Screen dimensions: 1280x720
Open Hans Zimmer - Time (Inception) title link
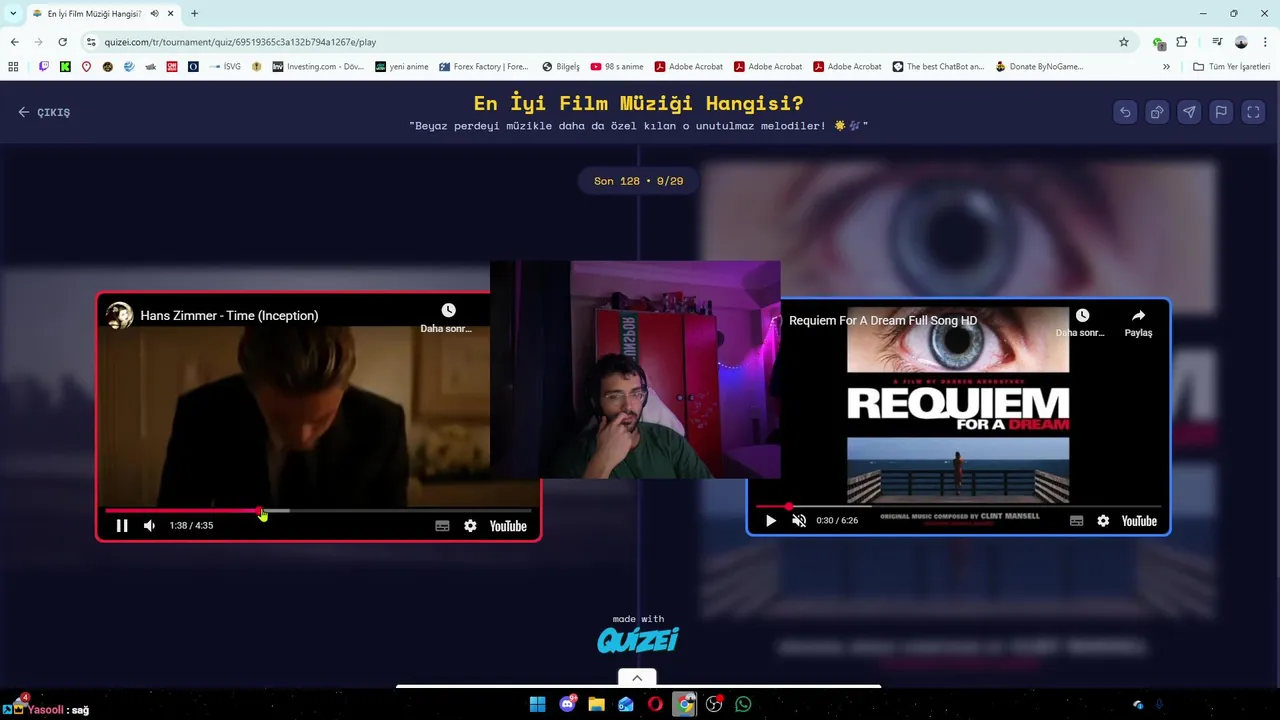pyautogui.click(x=229, y=315)
